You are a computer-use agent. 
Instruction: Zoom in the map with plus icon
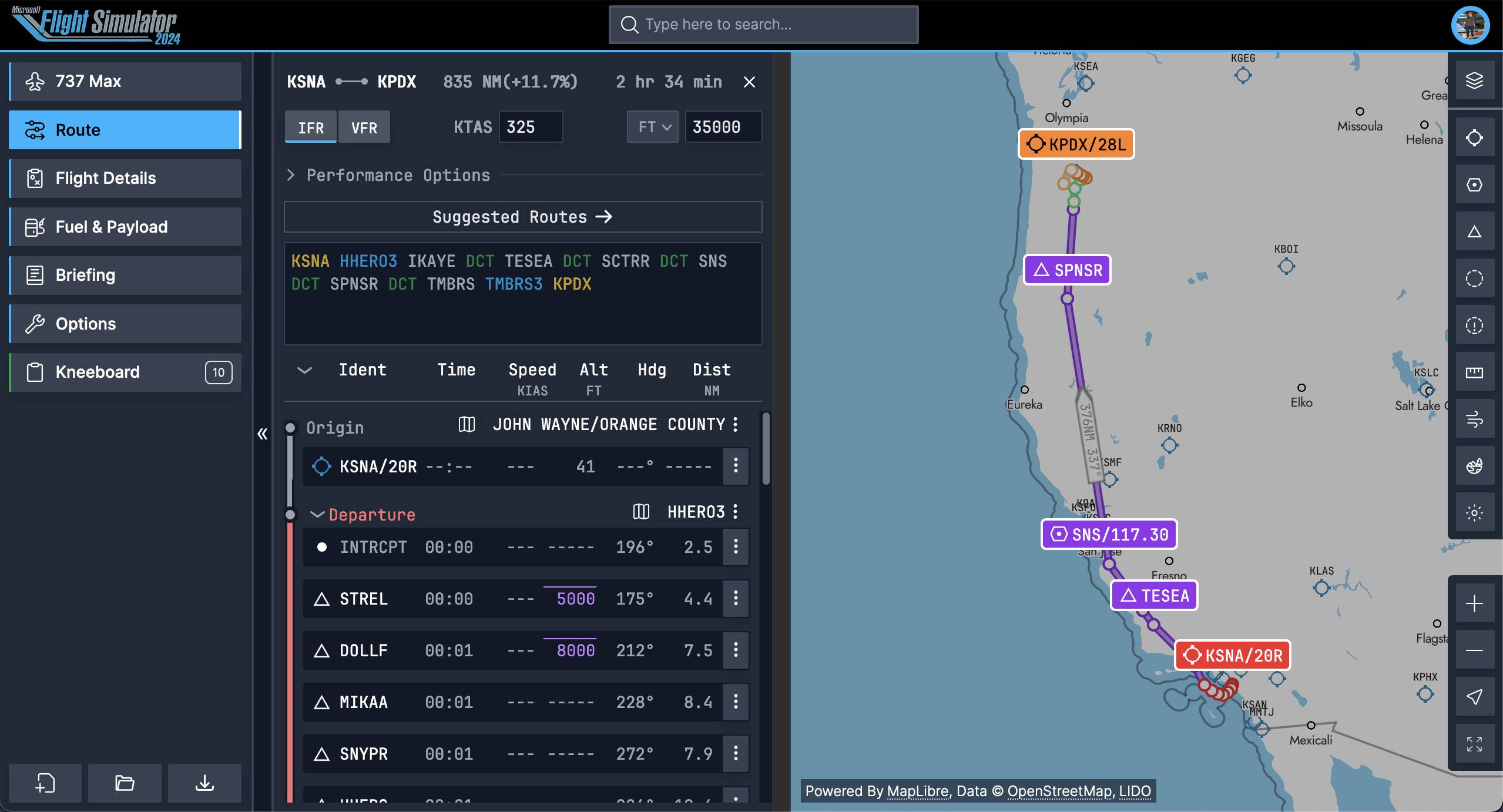pos(1474,603)
